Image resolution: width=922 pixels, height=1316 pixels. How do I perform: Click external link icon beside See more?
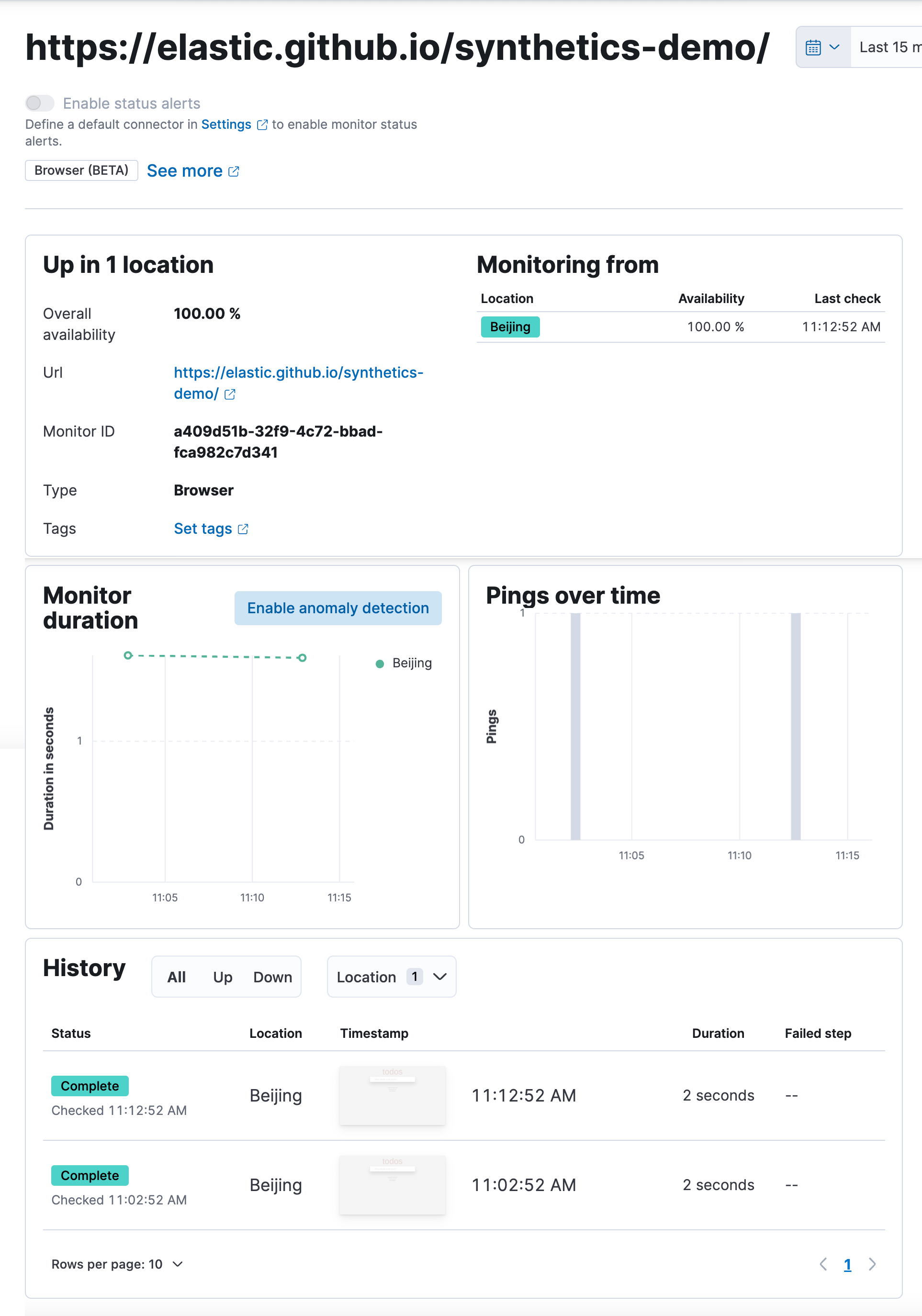(234, 171)
